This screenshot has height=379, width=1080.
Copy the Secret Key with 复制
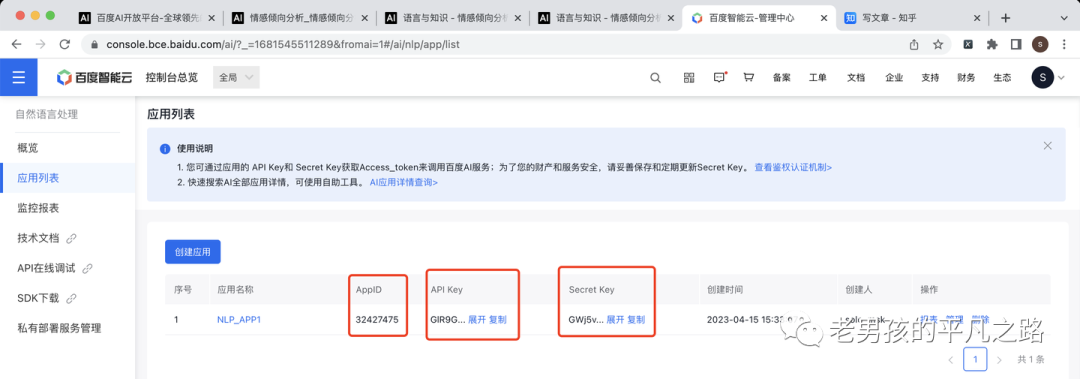click(x=636, y=320)
